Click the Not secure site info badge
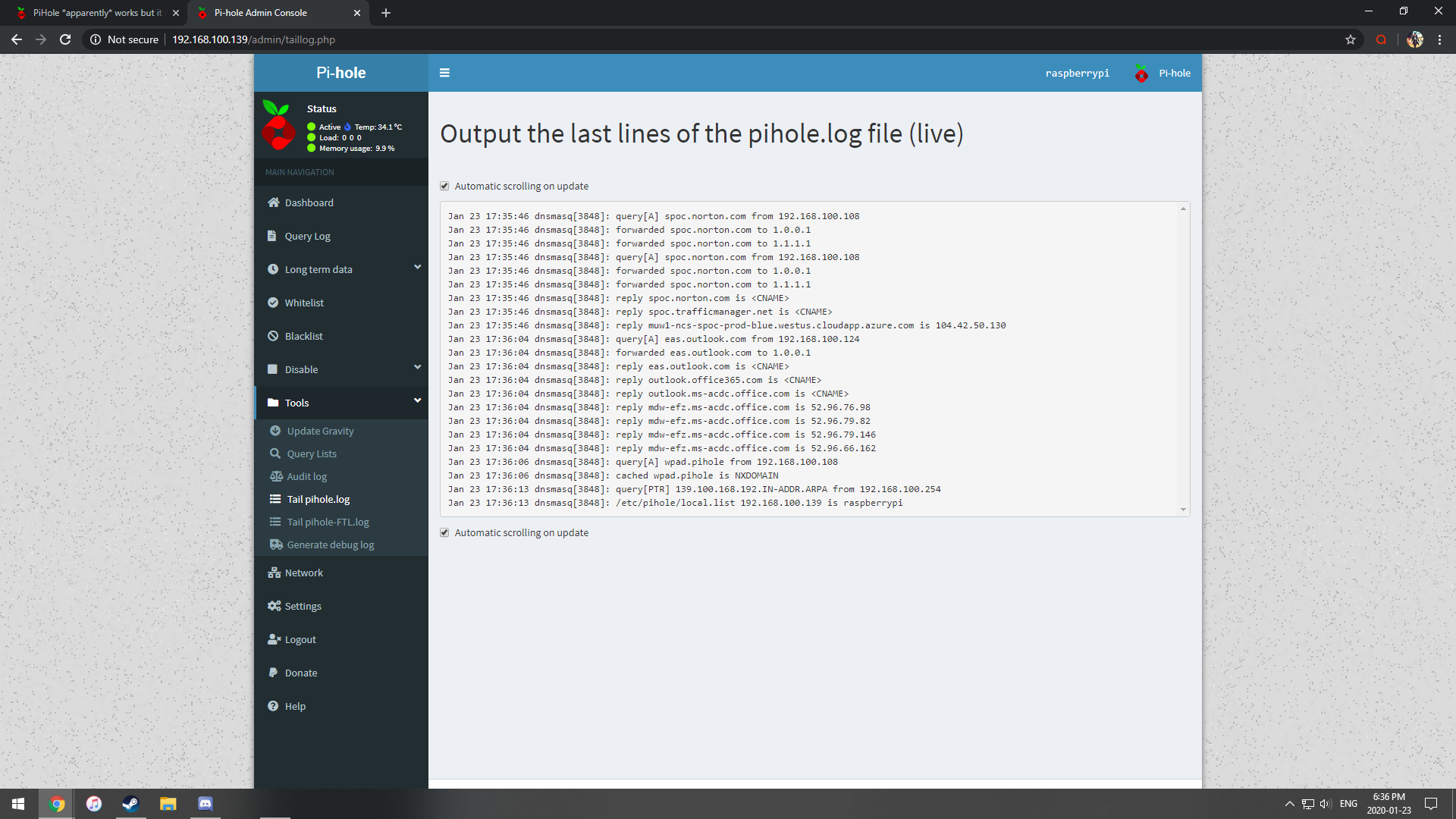This screenshot has width=1456, height=819. (x=124, y=39)
